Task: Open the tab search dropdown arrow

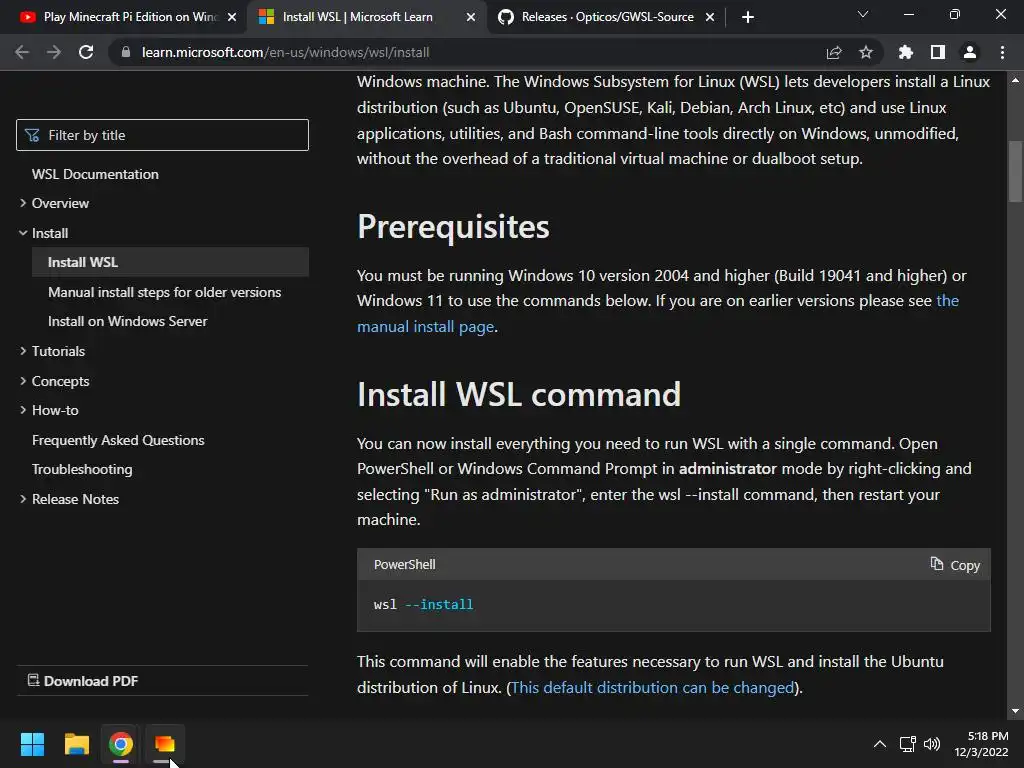Action: point(863,14)
